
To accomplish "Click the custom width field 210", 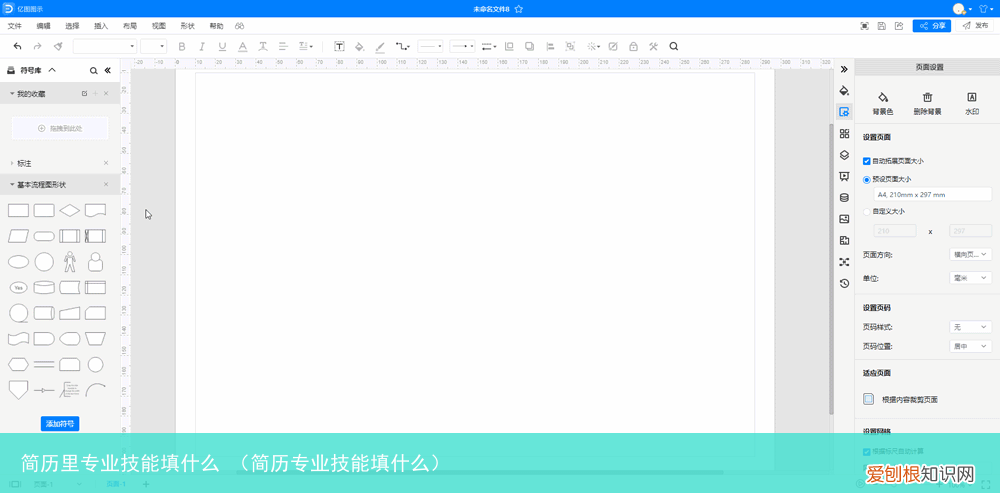I will (x=894, y=231).
